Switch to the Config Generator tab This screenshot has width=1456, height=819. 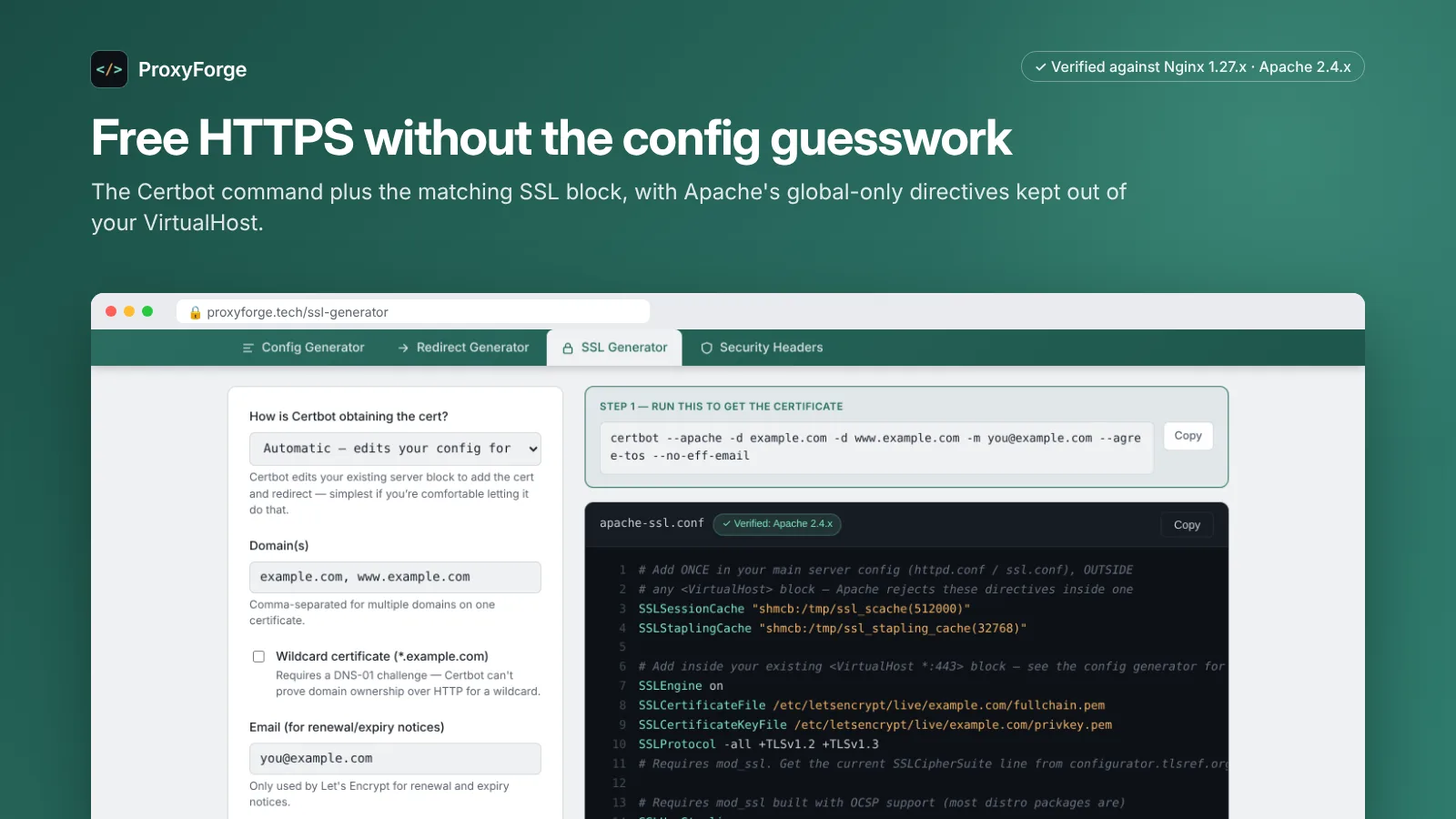click(x=303, y=348)
